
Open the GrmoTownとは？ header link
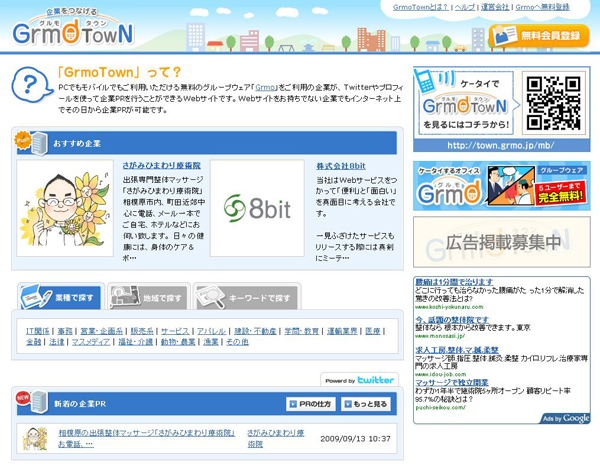point(421,7)
